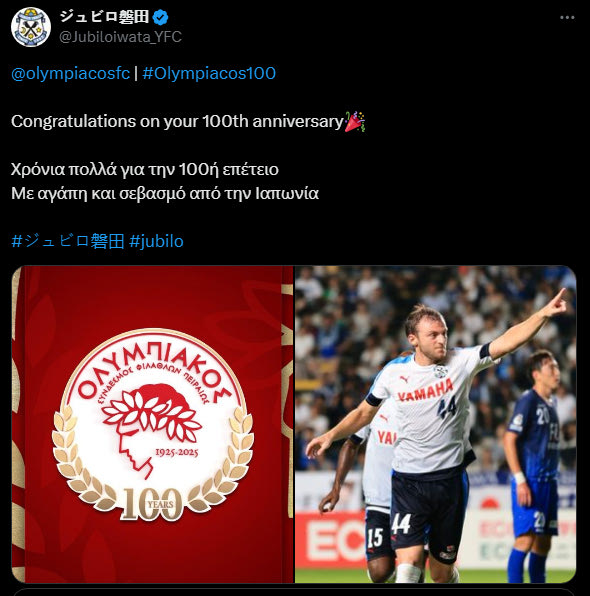Screen dimensions: 590x596
Task: Open the #Olympiacos100 hashtag
Action: [x=209, y=73]
